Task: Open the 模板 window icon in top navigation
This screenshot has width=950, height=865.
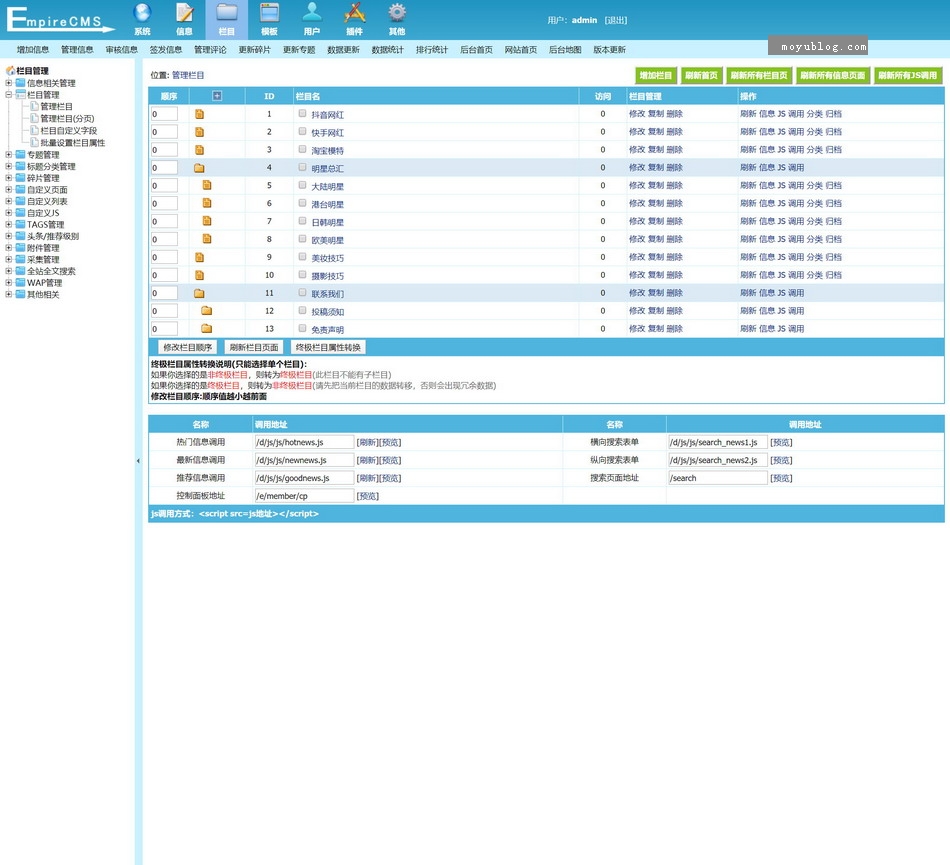Action: pyautogui.click(x=269, y=12)
